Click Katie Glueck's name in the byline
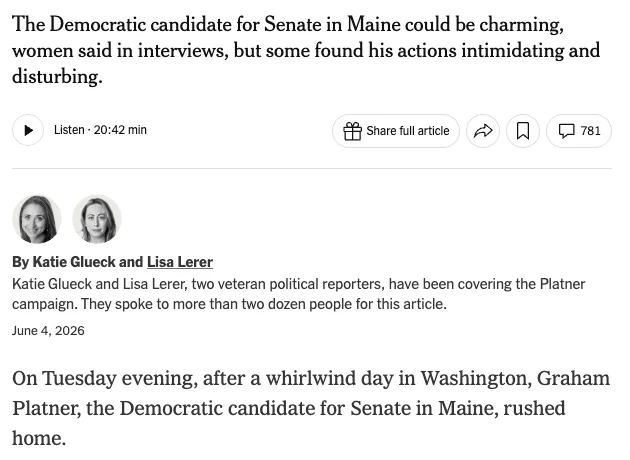 [x=74, y=262]
